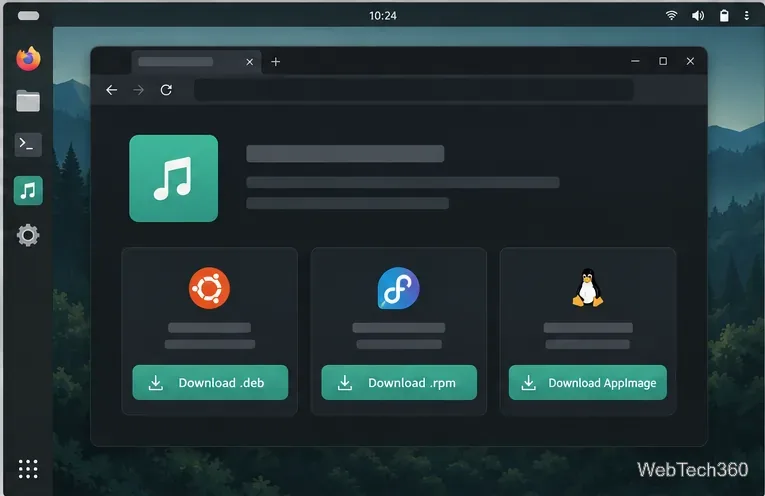Image resolution: width=765 pixels, height=496 pixels.
Task: Select the open browser tab
Action: click(x=196, y=61)
